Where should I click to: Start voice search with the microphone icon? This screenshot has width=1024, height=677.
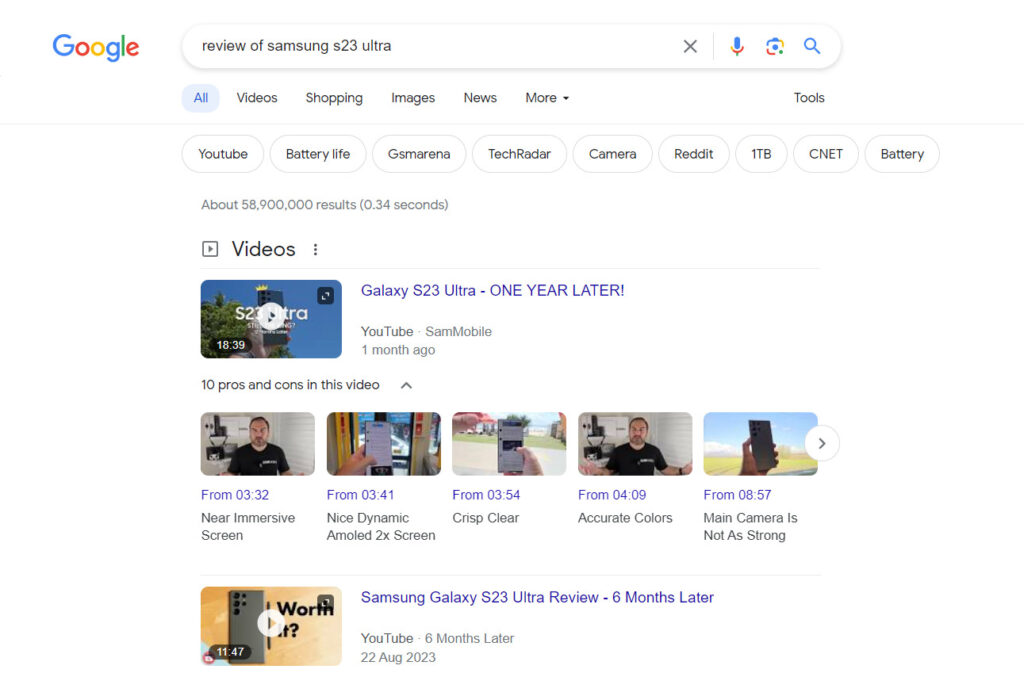[737, 46]
